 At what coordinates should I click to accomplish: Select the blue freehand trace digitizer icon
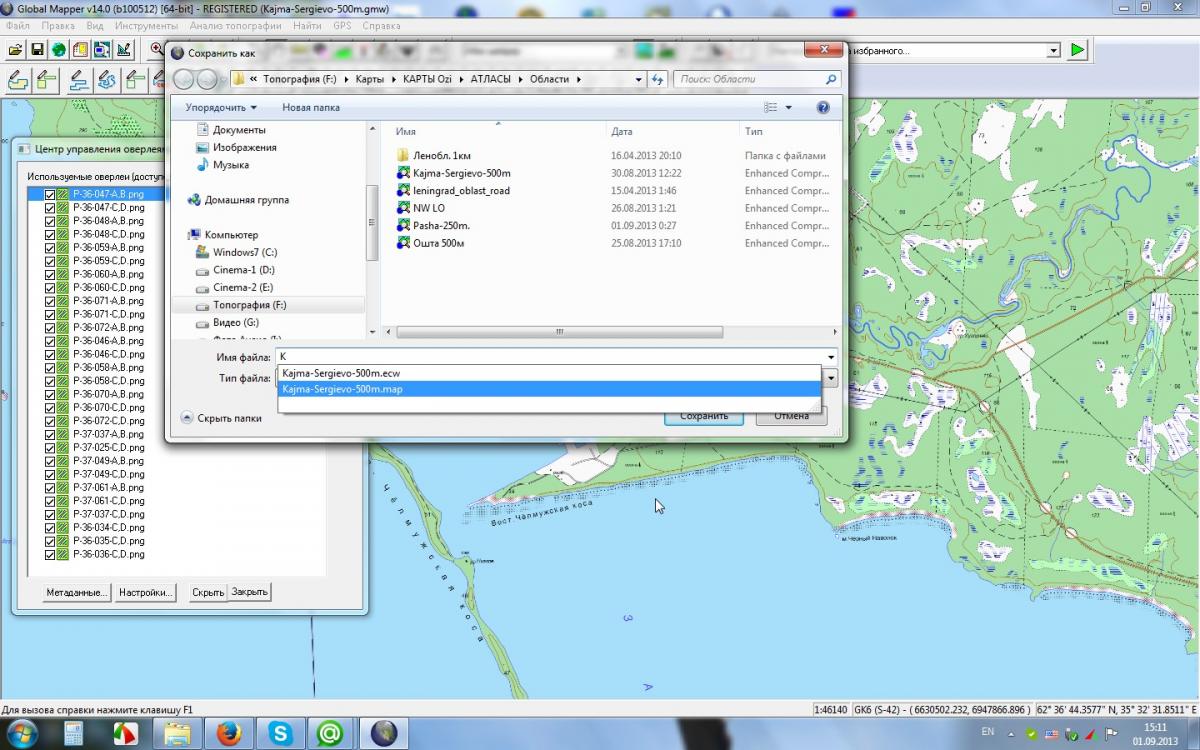[107, 80]
